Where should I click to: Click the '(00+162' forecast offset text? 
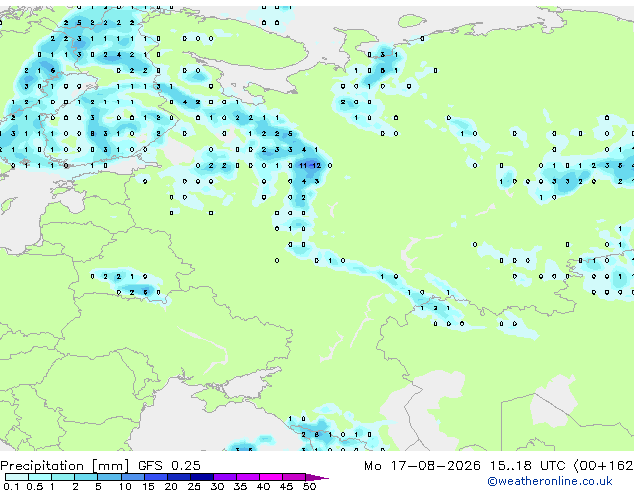click(603, 466)
